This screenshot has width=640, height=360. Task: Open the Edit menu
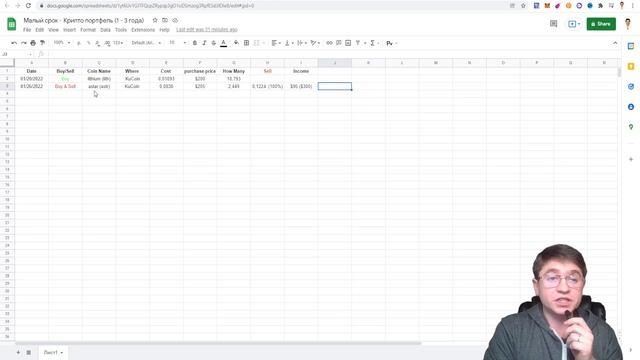coord(40,30)
